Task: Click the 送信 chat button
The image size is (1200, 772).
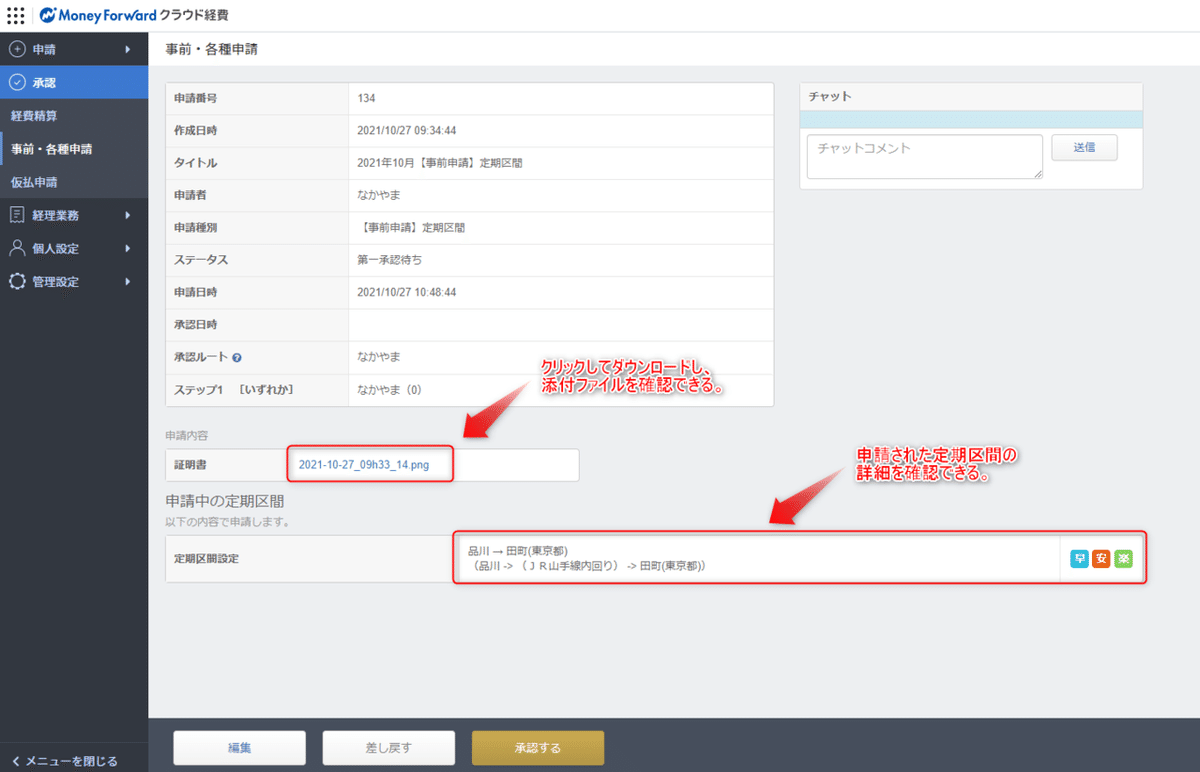Action: pos(1084,147)
